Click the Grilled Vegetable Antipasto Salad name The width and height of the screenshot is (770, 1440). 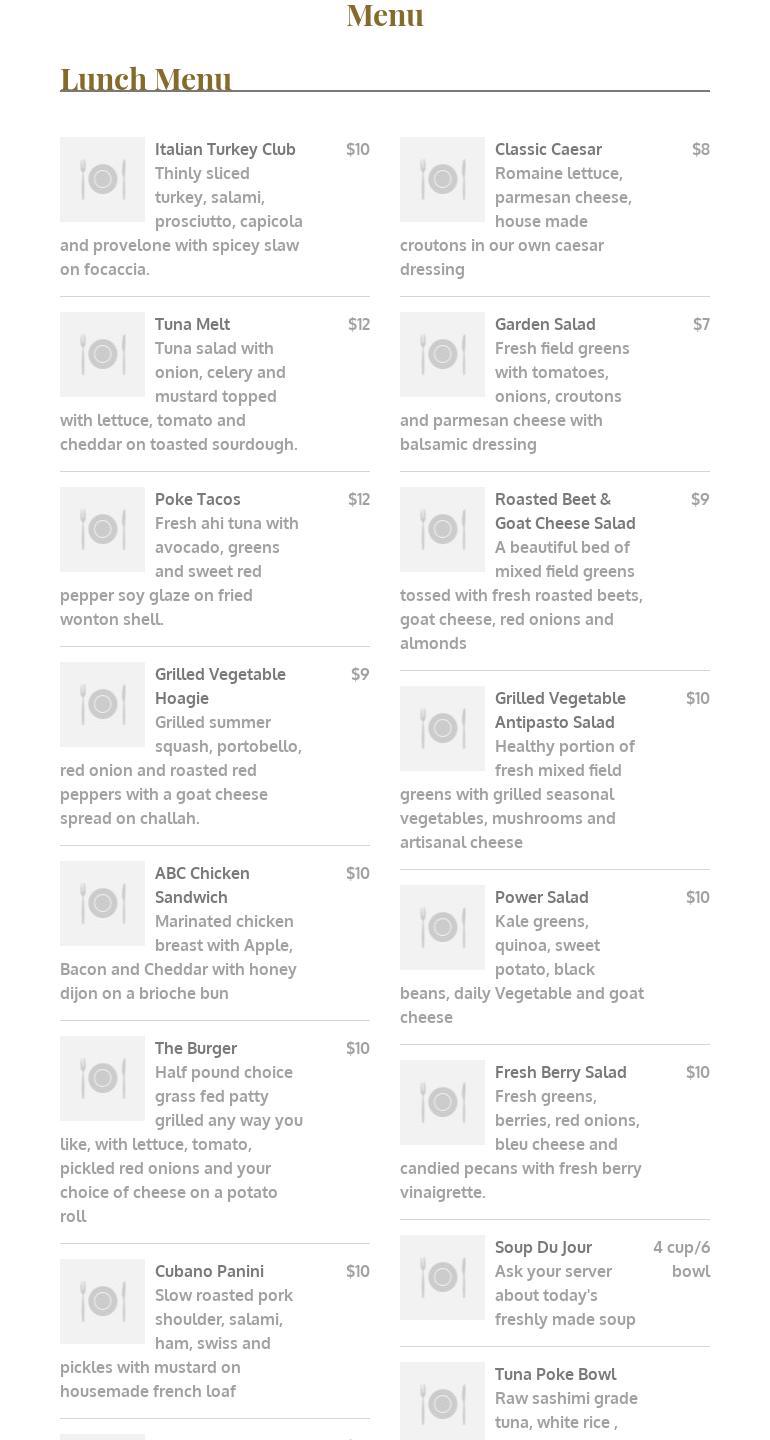click(x=560, y=710)
